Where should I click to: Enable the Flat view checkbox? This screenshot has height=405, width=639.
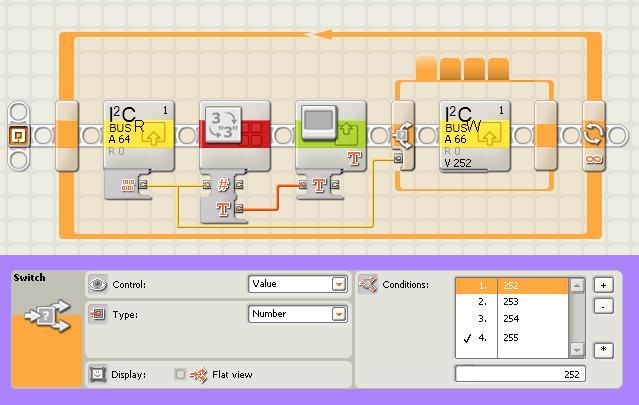[180, 374]
